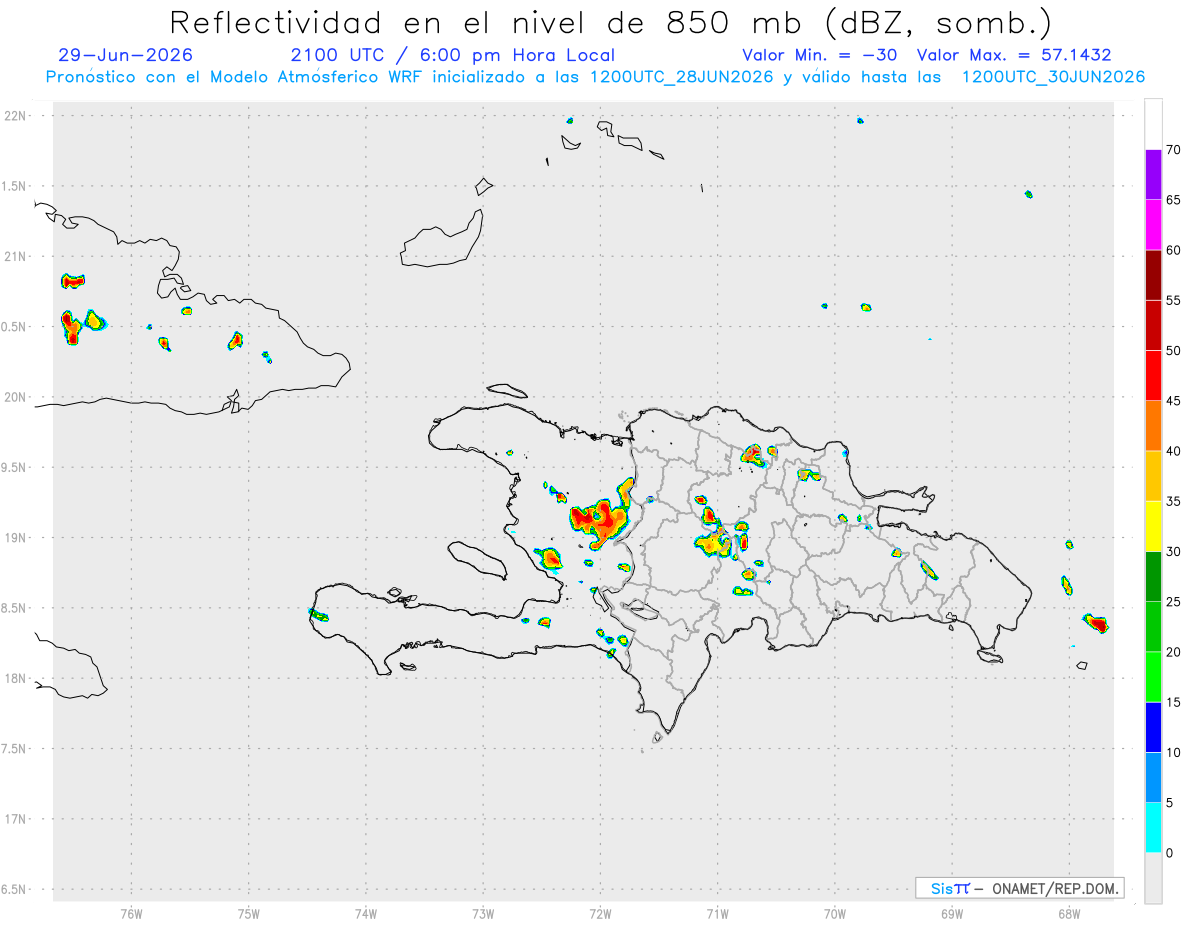The width and height of the screenshot is (1200, 927).
Task: Select the red reflectivity cell east of 68W
Action: pos(1096,623)
